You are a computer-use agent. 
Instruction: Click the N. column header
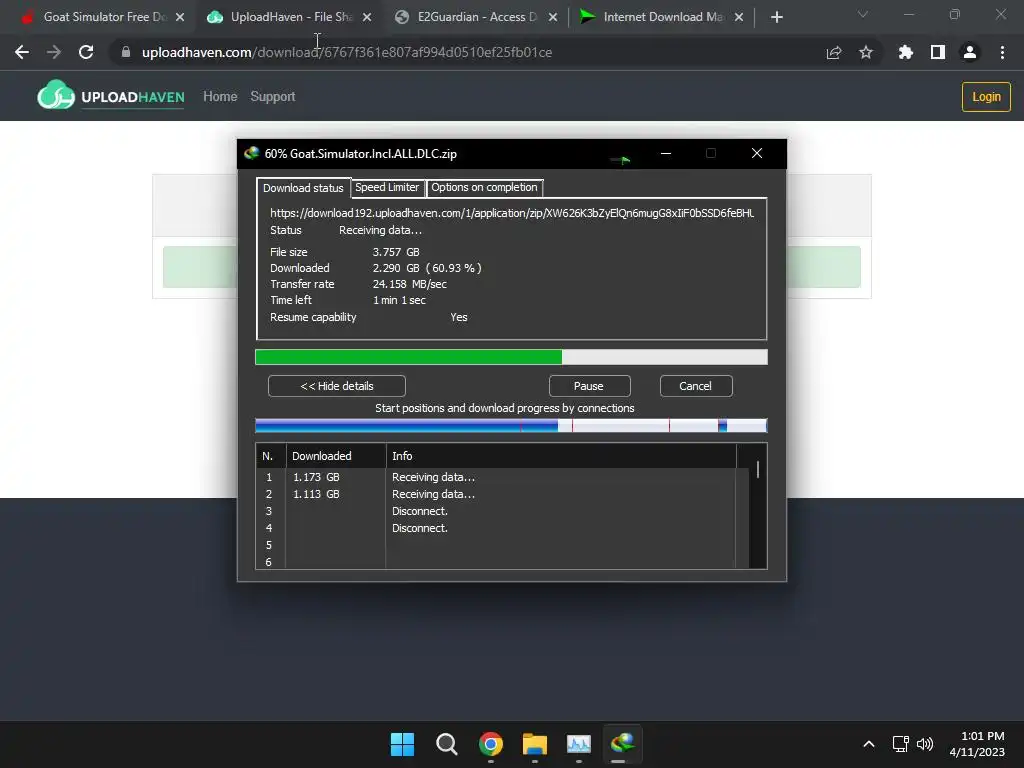pos(271,456)
